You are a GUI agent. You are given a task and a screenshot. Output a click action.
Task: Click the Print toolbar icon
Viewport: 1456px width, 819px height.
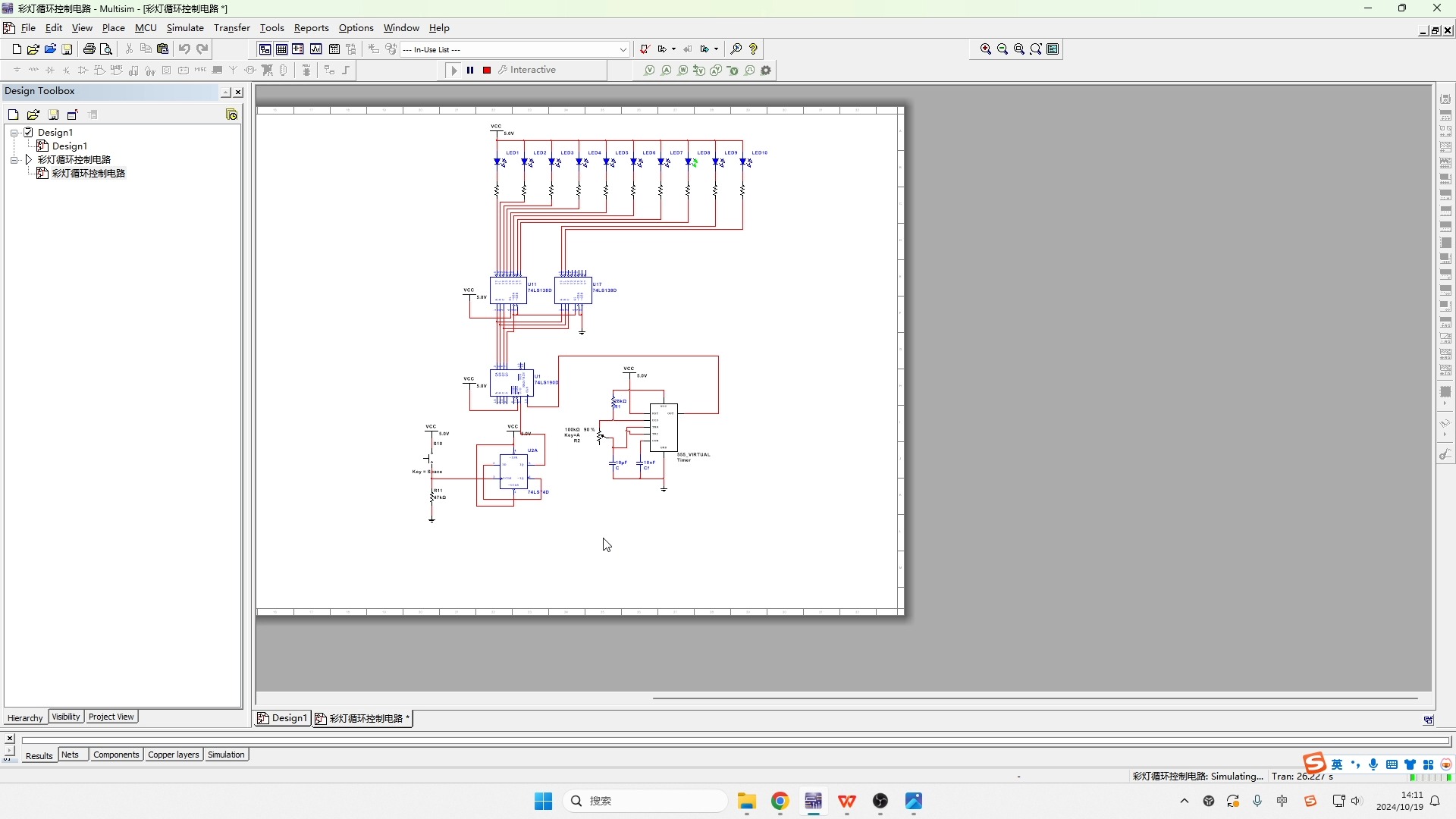click(x=89, y=49)
